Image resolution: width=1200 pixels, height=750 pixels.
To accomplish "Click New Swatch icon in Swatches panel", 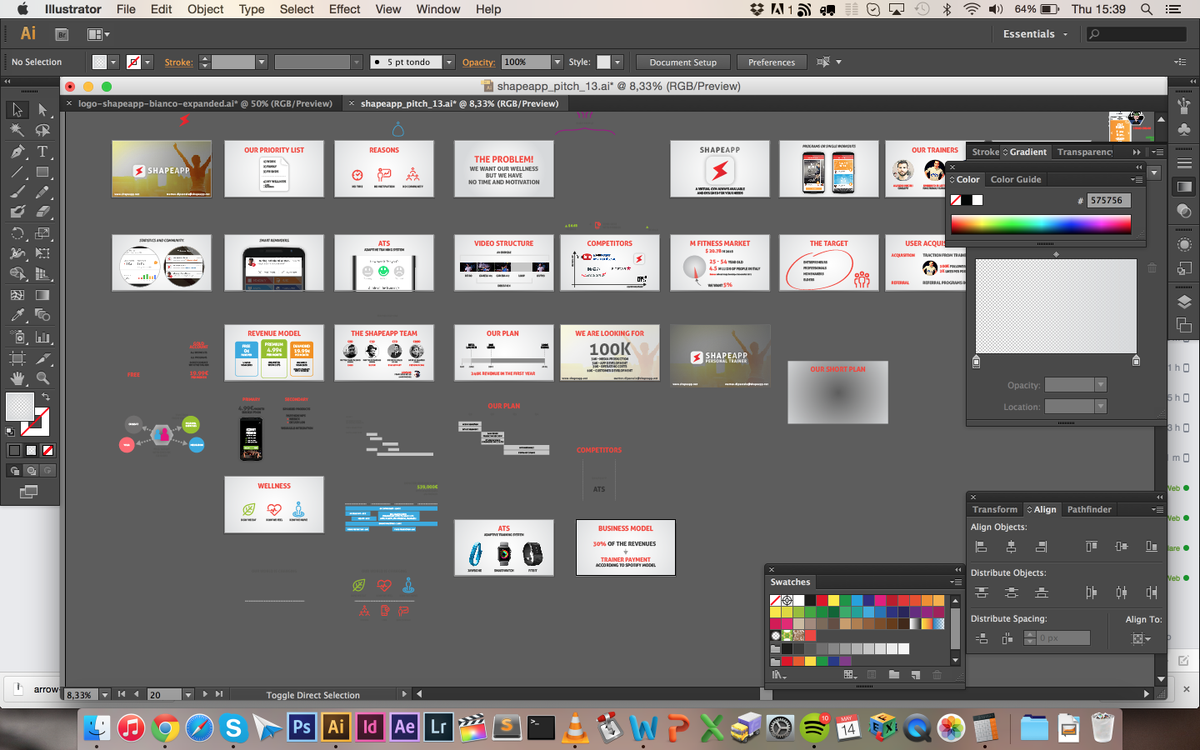I will tap(914, 675).
